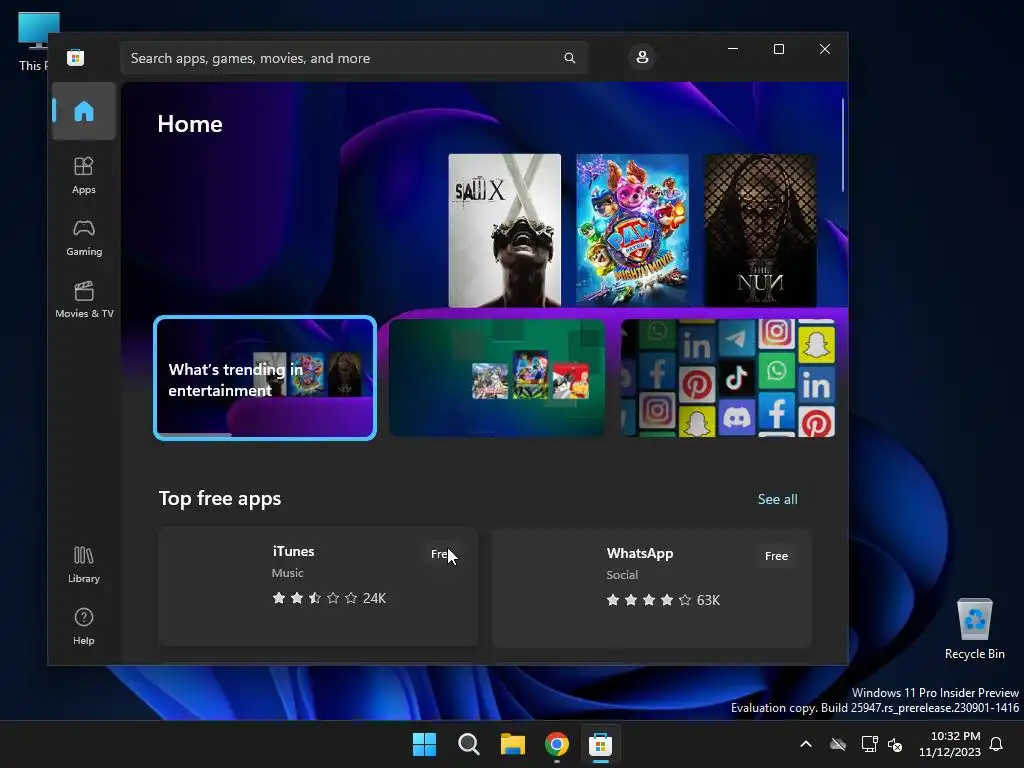The height and width of the screenshot is (768, 1024).
Task: Open the clock and date 10:32 PM
Action: (x=950, y=744)
